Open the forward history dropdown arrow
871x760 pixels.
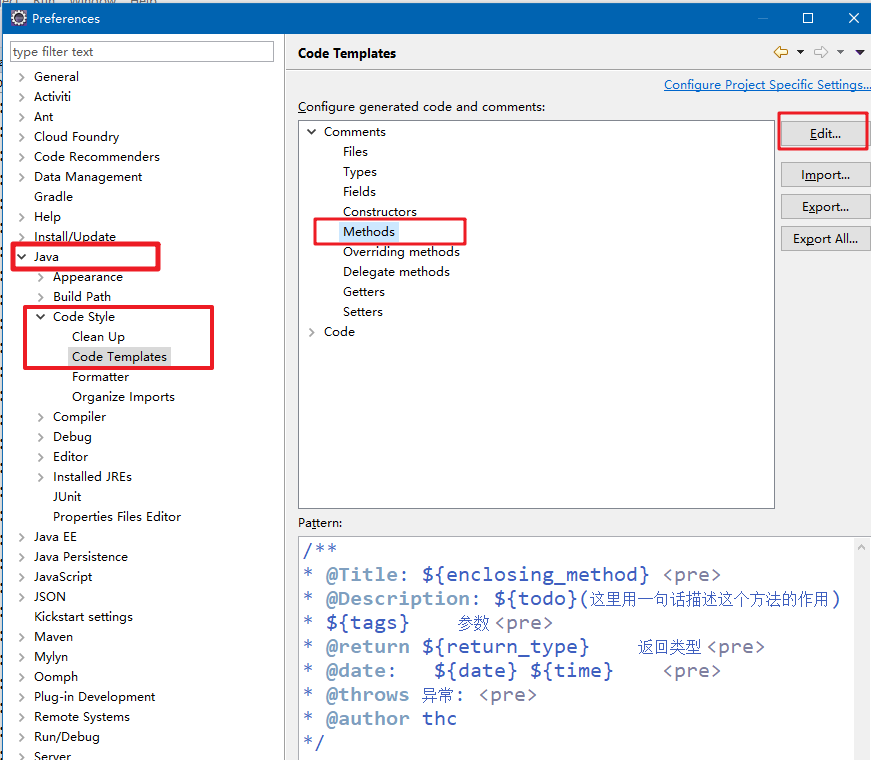point(840,52)
